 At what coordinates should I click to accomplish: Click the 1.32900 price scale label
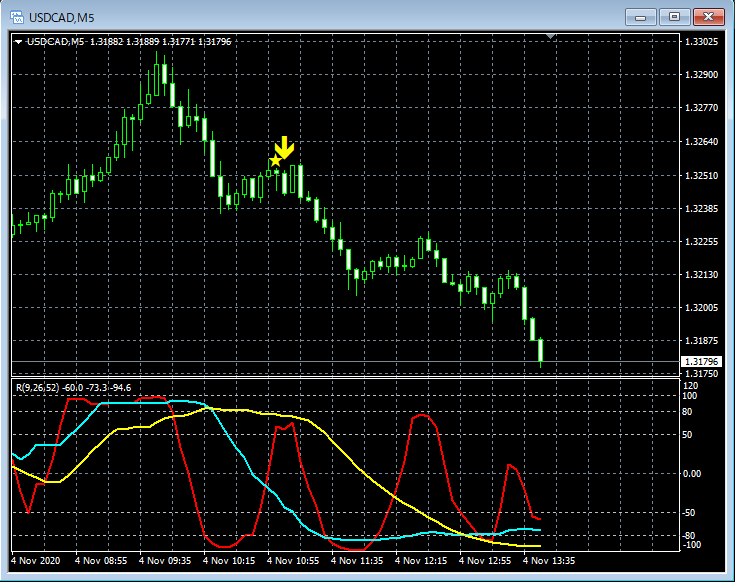tap(701, 75)
